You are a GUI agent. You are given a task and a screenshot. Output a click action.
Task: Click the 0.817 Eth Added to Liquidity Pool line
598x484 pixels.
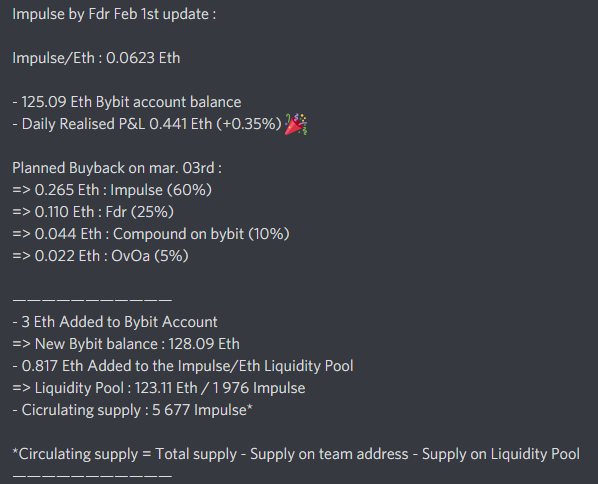183,366
